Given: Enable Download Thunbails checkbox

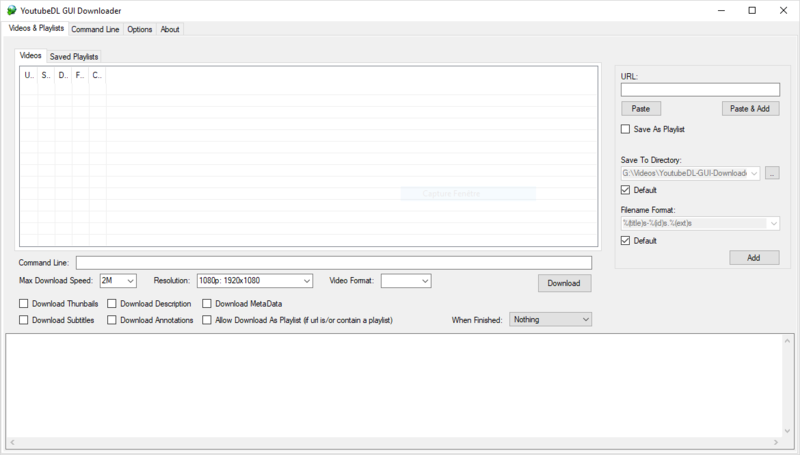Looking at the screenshot, I should (23, 304).
